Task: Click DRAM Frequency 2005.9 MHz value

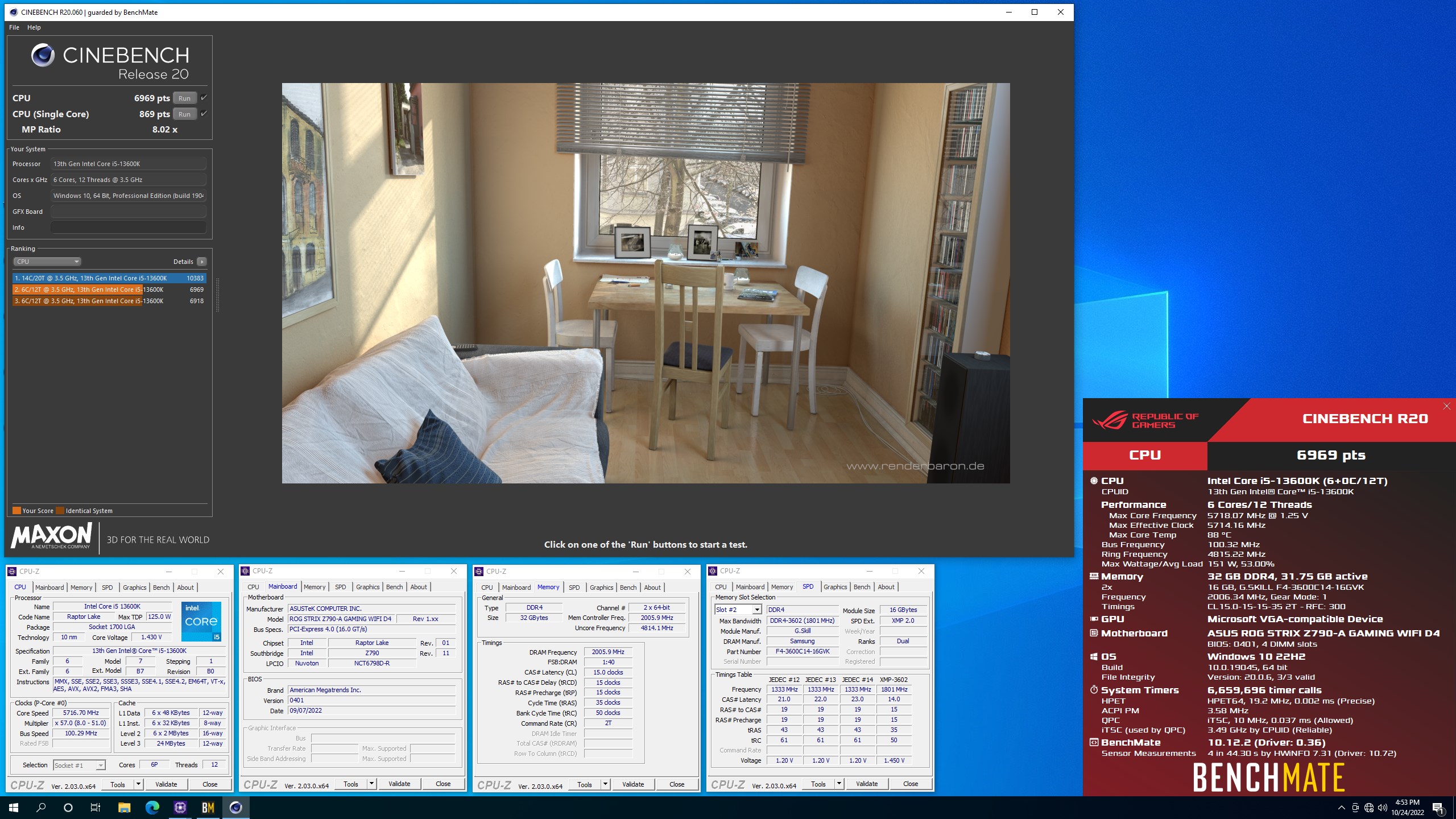Action: 608,652
